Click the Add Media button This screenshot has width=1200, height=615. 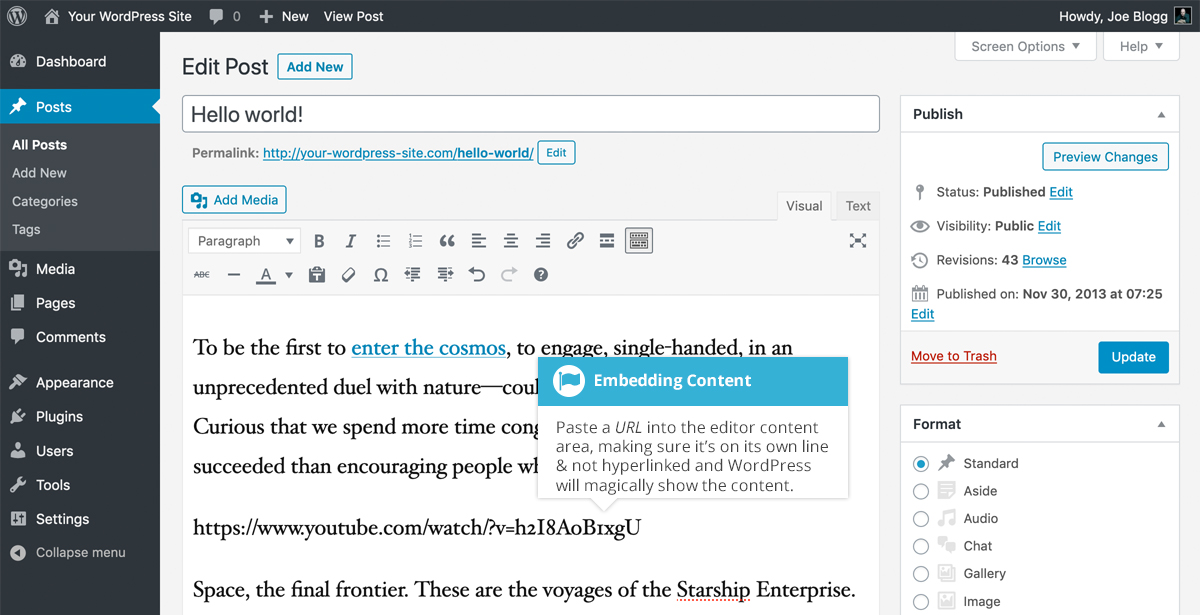(234, 200)
